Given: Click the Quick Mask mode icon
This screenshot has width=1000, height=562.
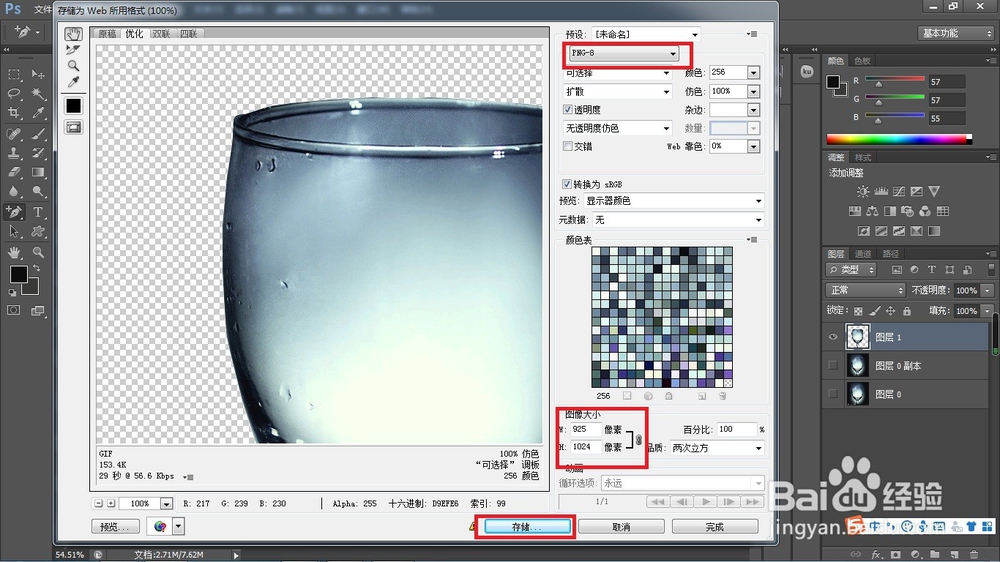Looking at the screenshot, I should (13, 311).
